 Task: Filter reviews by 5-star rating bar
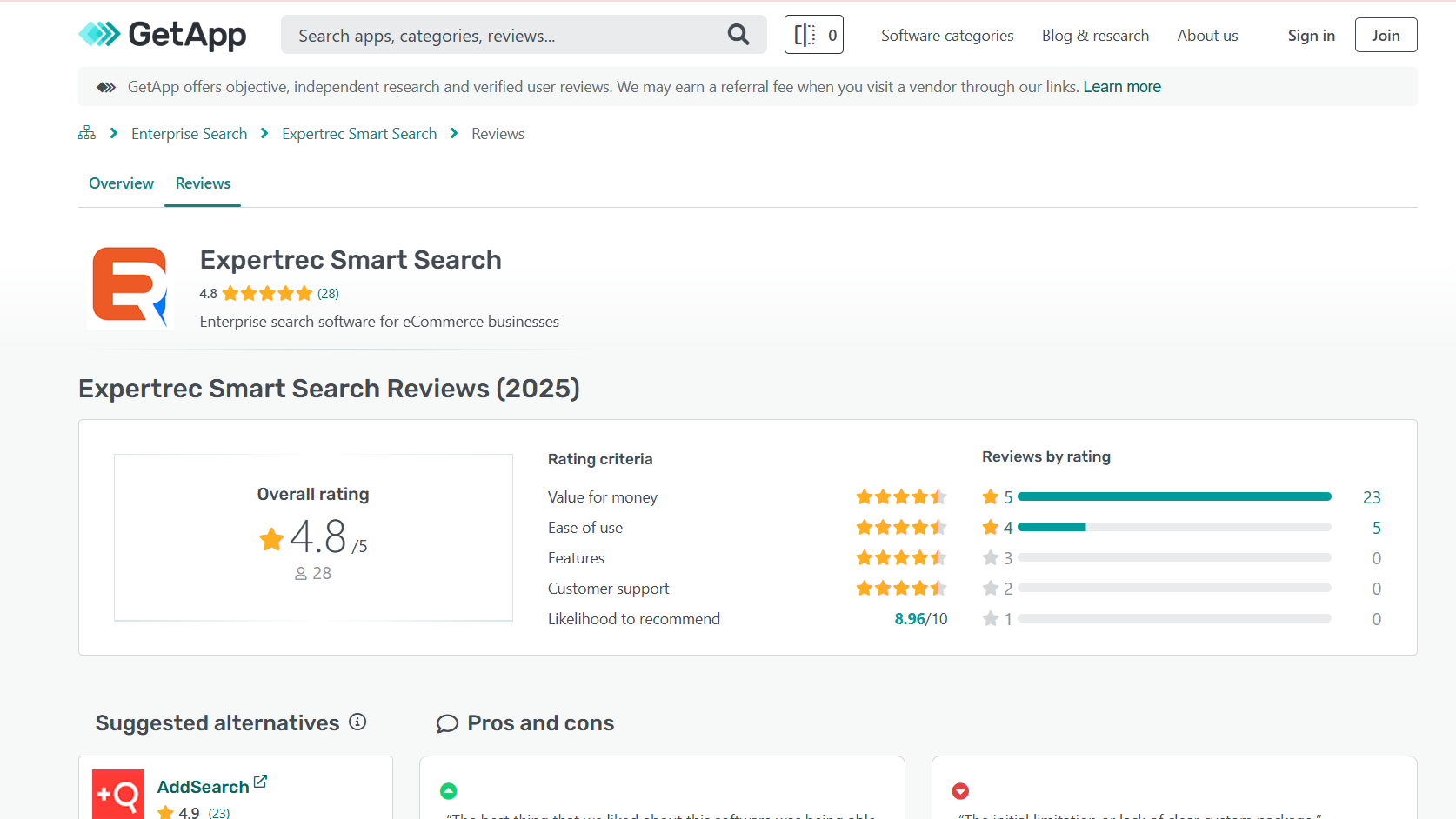click(1173, 496)
